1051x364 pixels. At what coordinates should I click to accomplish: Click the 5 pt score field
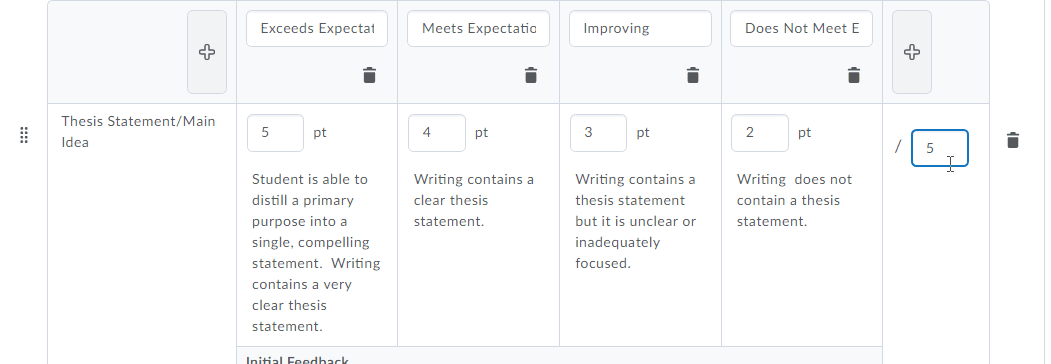[275, 133]
